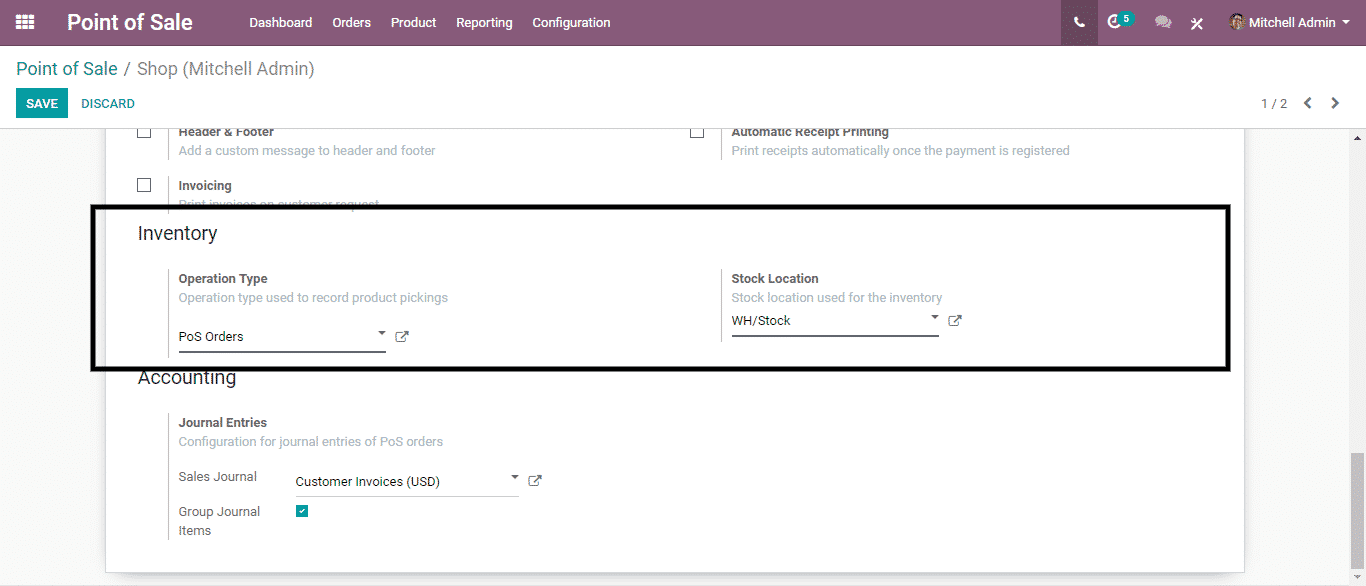Click Discard to cancel changes
Image resolution: width=1366 pixels, height=586 pixels.
(108, 103)
